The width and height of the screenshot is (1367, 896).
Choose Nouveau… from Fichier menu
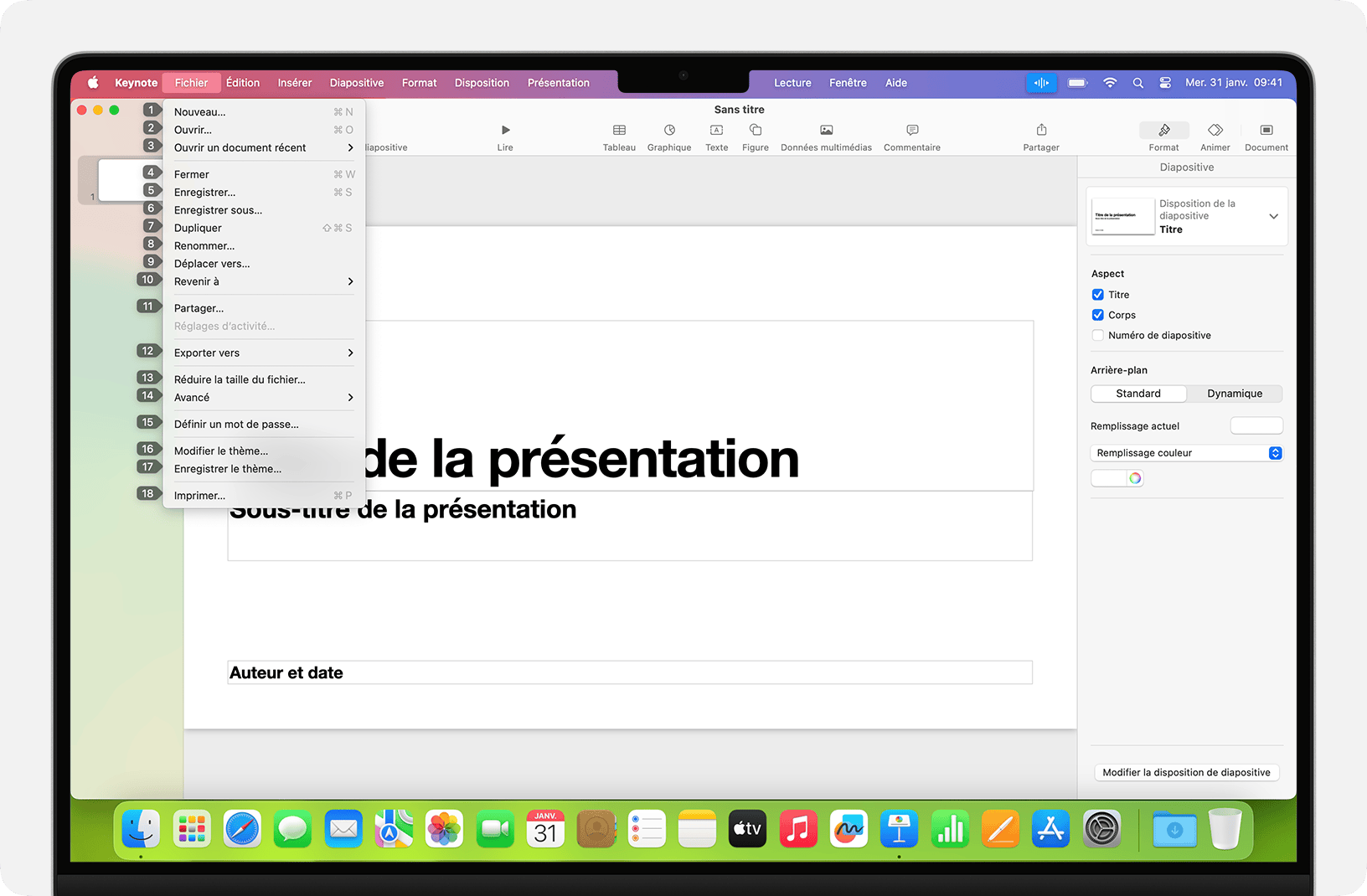pos(264,112)
